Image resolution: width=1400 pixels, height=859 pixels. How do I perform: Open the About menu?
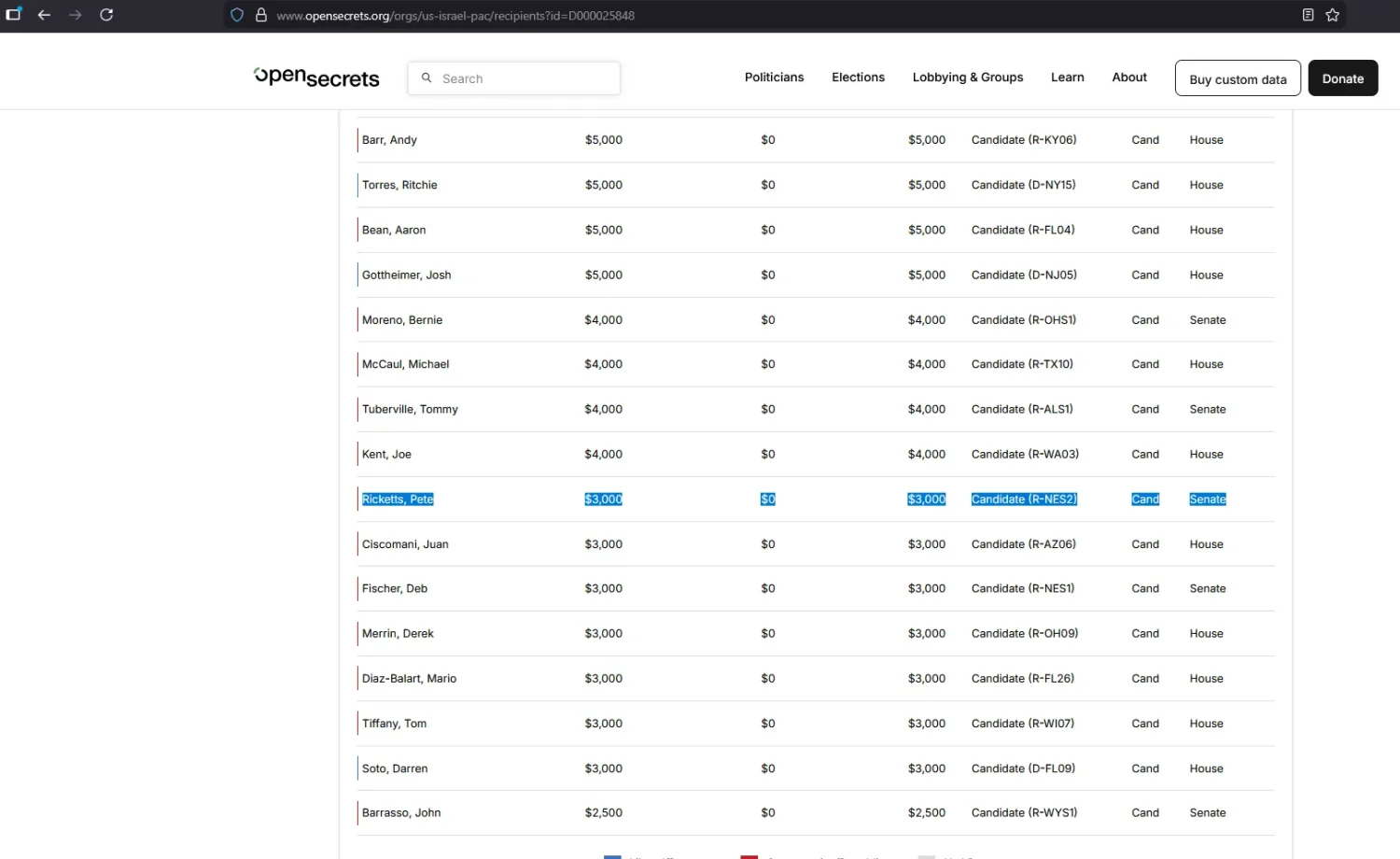coord(1129,77)
